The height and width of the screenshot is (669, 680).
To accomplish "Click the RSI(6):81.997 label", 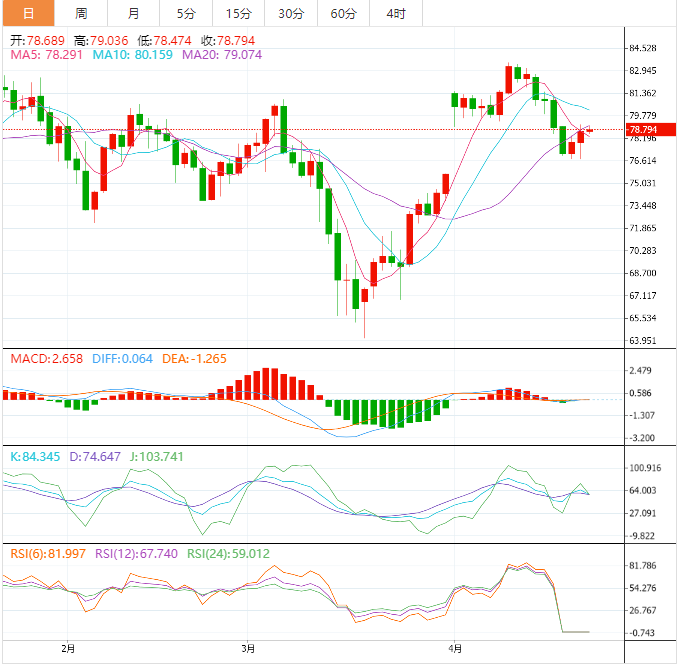I will [x=48, y=554].
